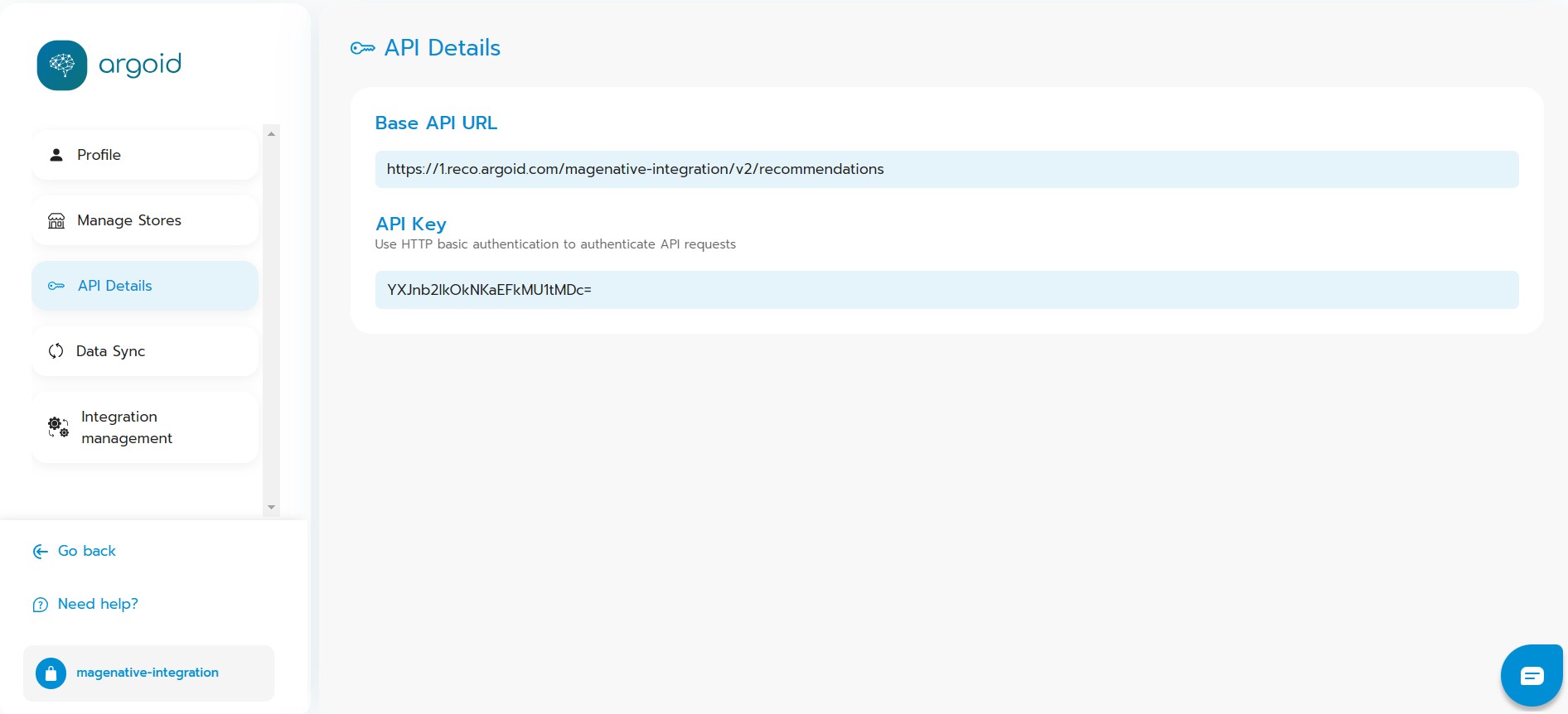Screen dimensions: 1568x714
Task: Click the argoid wordmark text
Action: [140, 65]
